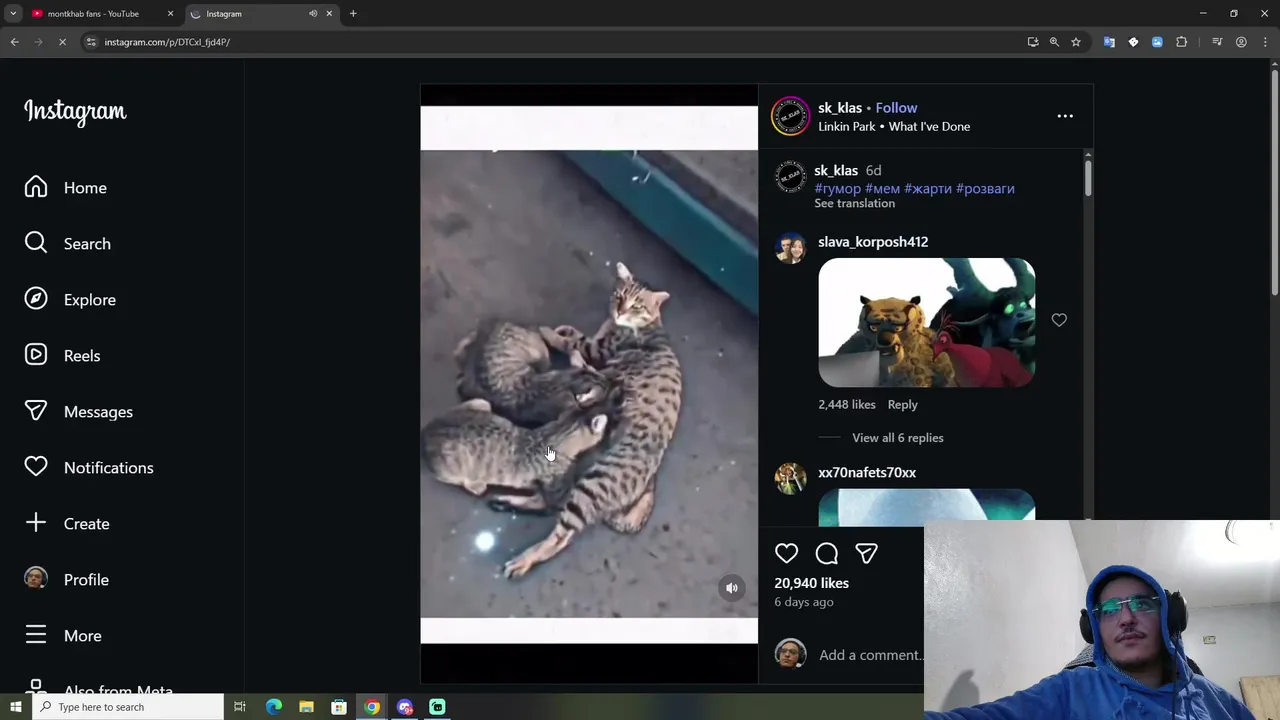1280x720 pixels.
Task: Open the post options three-dot menu
Action: click(x=1065, y=116)
